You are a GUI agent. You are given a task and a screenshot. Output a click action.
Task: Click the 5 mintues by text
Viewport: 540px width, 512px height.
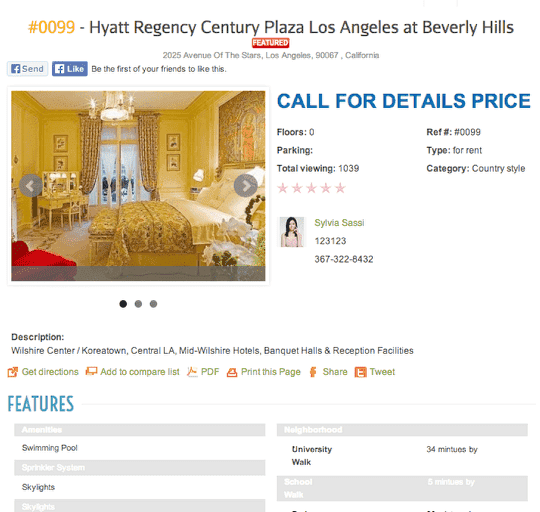pyautogui.click(x=451, y=482)
